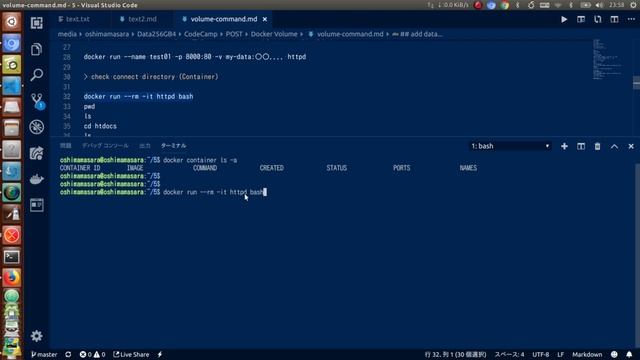Open the terminal selector '1: bash' dropdown
640x360 pixels.
click(510, 146)
